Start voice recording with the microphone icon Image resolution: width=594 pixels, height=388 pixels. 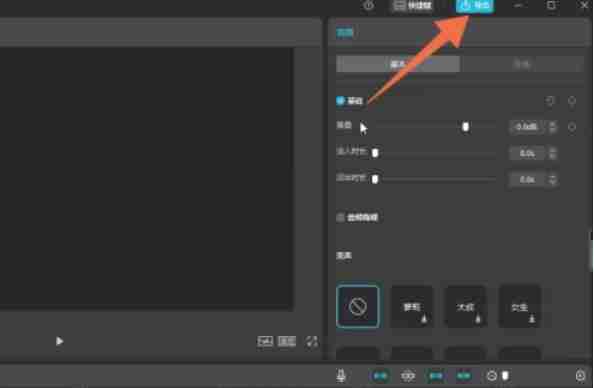[341, 375]
